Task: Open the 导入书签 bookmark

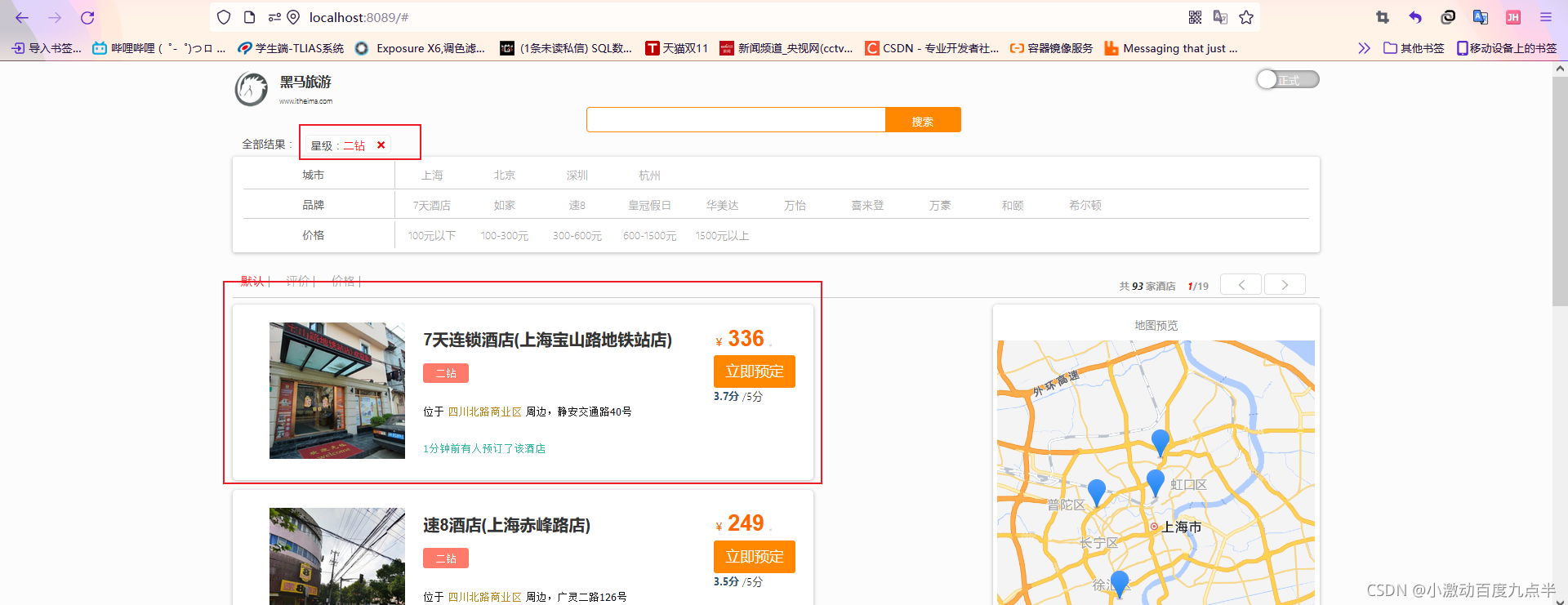Action: pos(47,48)
